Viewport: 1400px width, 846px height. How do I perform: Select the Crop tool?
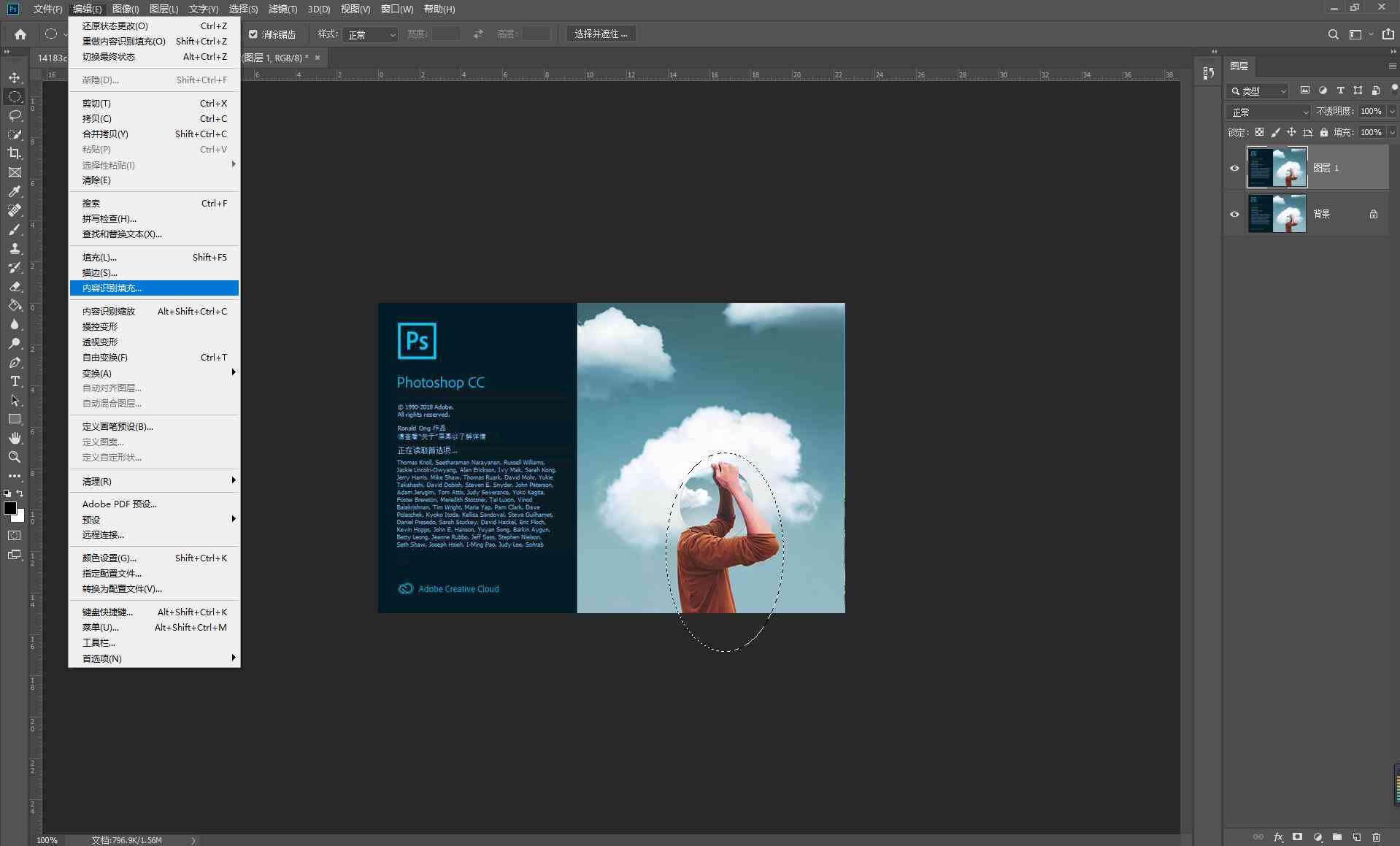point(15,153)
